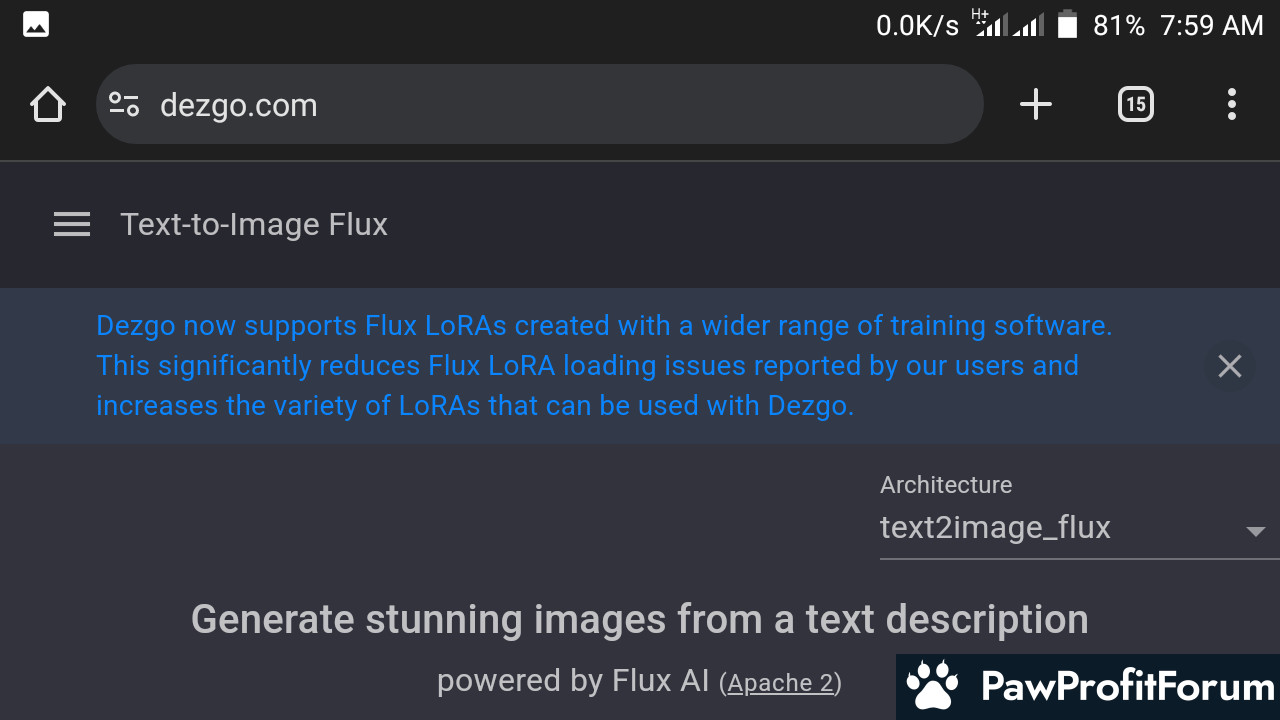Tap the 7:59 AM clock
This screenshot has width=1280, height=720.
1212,25
